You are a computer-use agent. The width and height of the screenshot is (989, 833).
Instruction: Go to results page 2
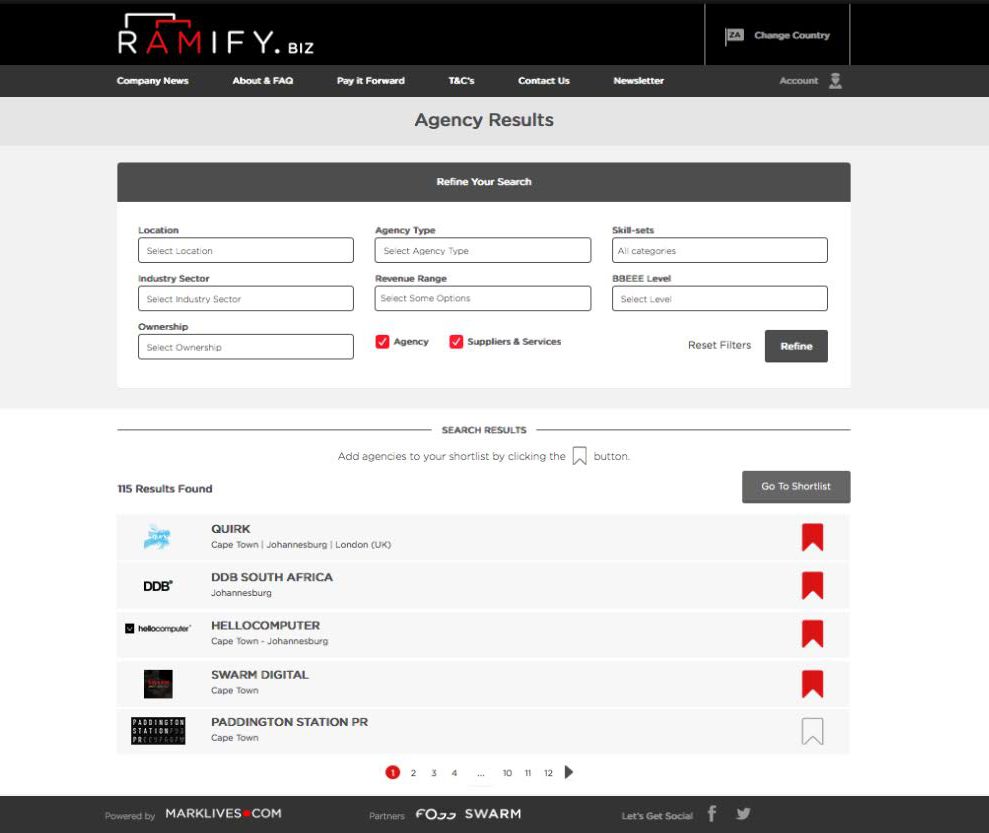[x=413, y=773]
